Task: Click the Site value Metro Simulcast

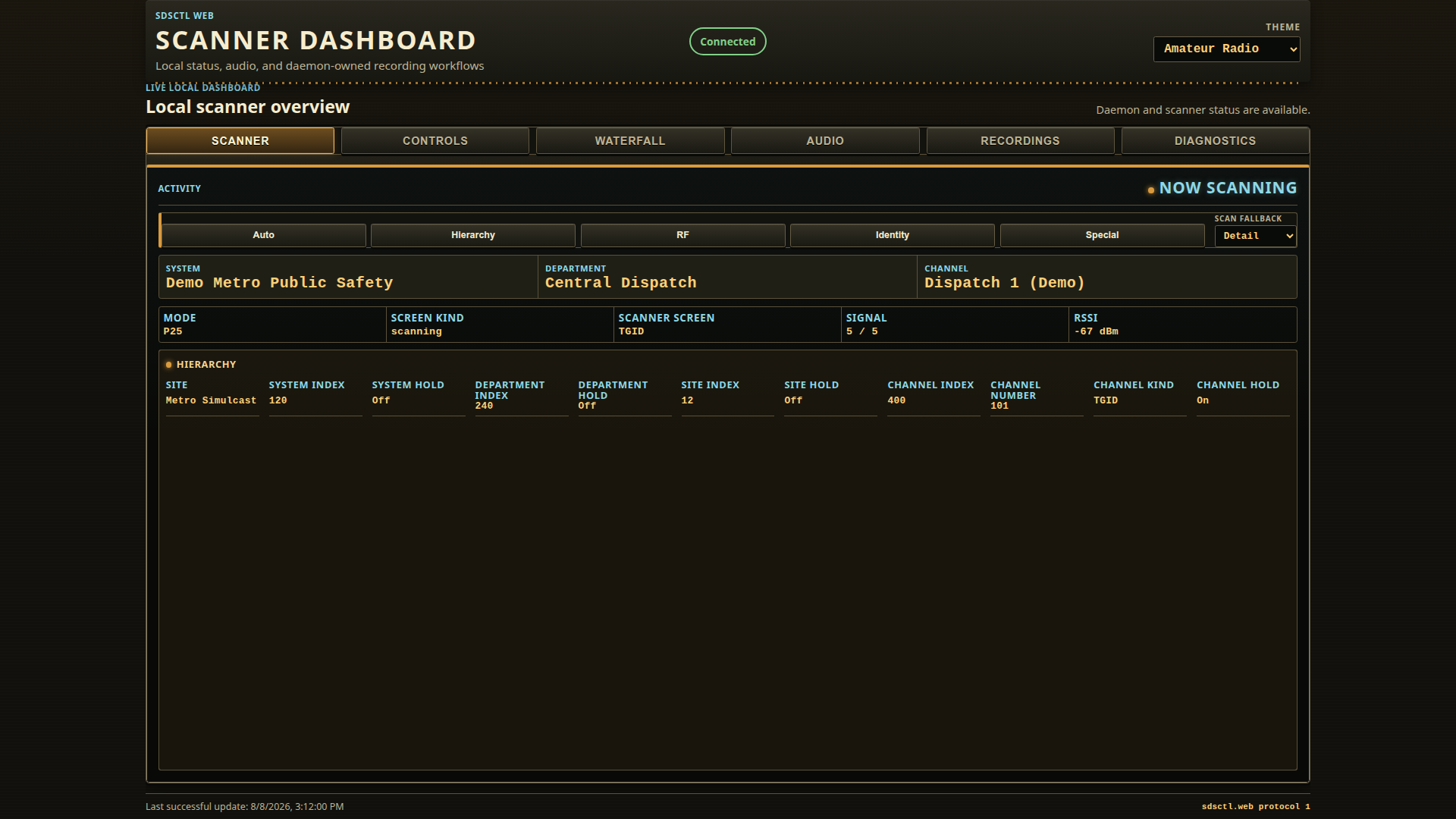Action: tap(211, 400)
